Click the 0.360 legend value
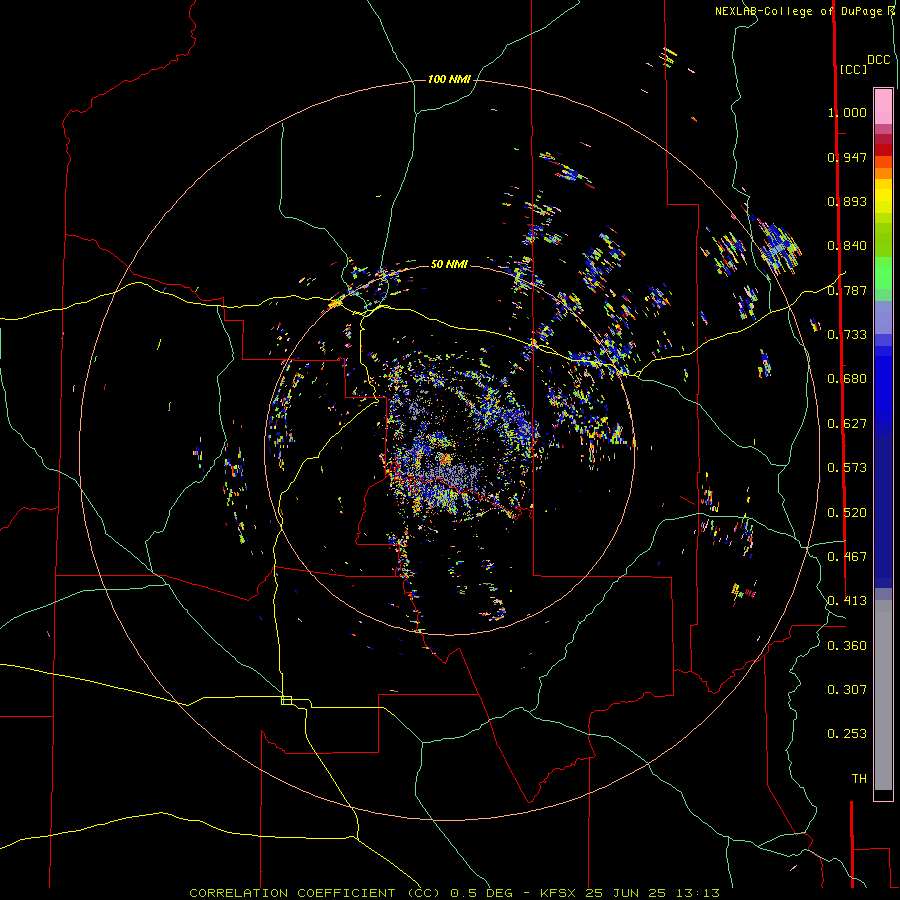 click(847, 646)
